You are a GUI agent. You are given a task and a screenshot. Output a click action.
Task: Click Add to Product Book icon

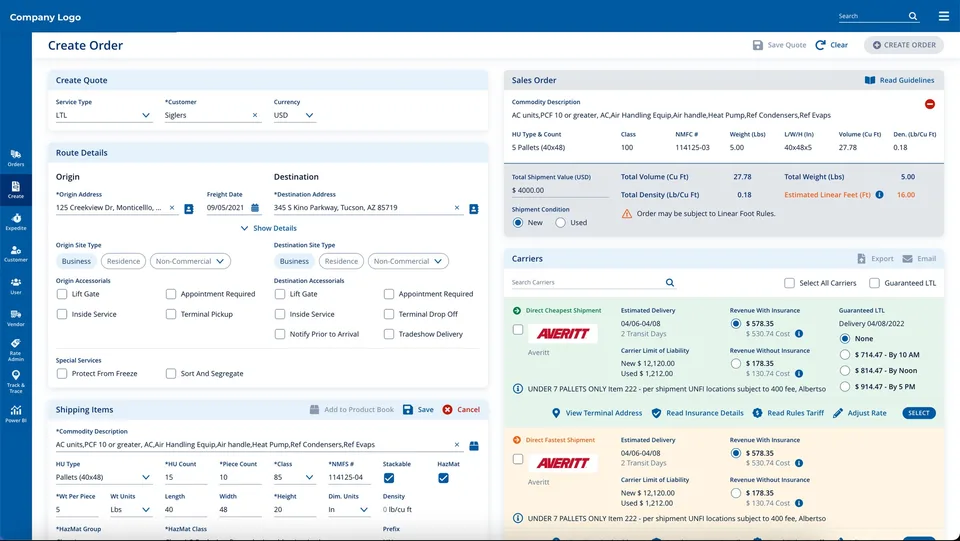[x=314, y=409]
